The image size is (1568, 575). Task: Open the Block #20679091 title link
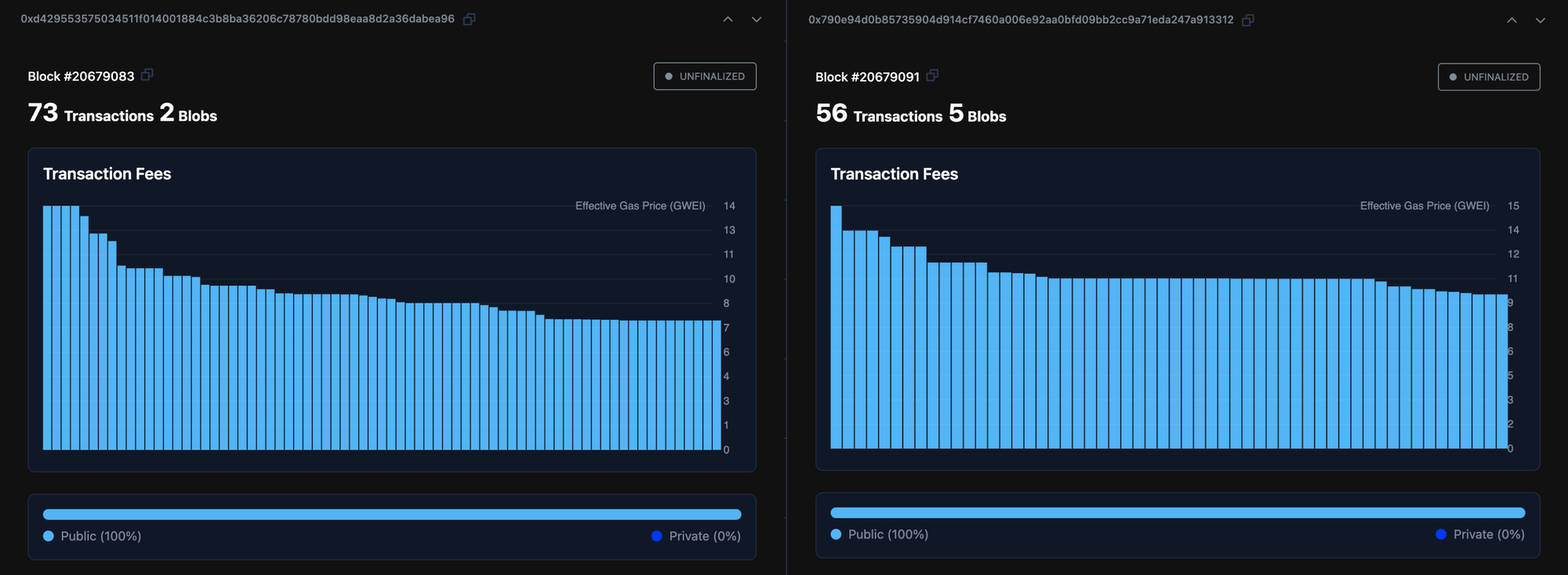click(867, 77)
